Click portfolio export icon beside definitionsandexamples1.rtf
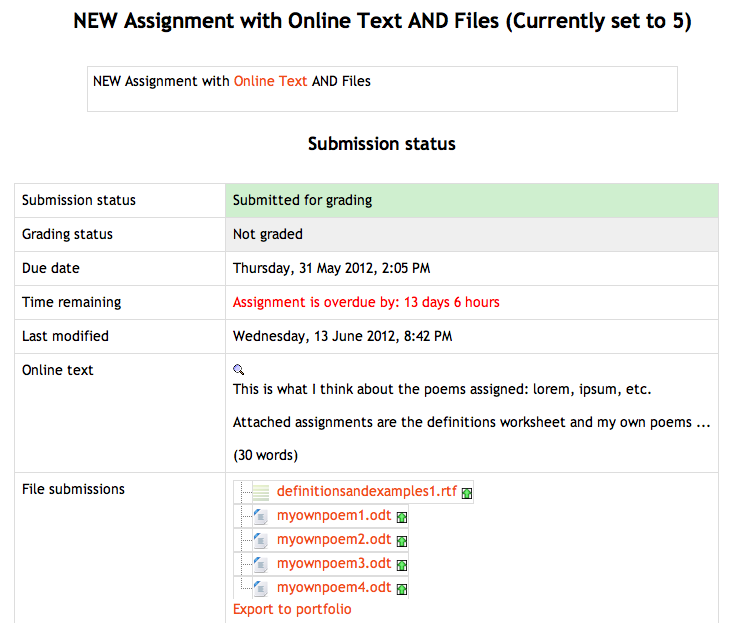Image resolution: width=756 pixels, height=623 pixels. click(x=467, y=493)
